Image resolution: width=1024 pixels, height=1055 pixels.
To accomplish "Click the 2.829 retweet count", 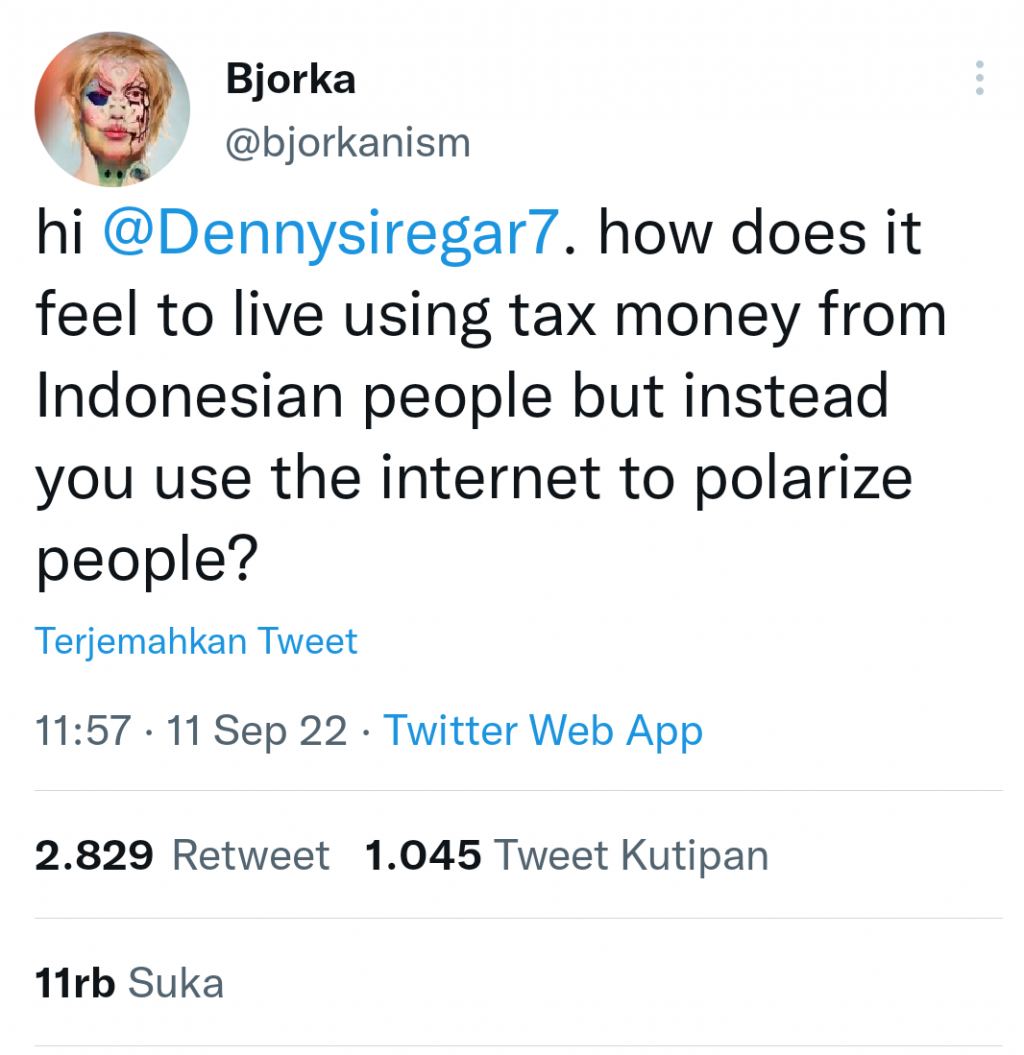I will coord(94,856).
